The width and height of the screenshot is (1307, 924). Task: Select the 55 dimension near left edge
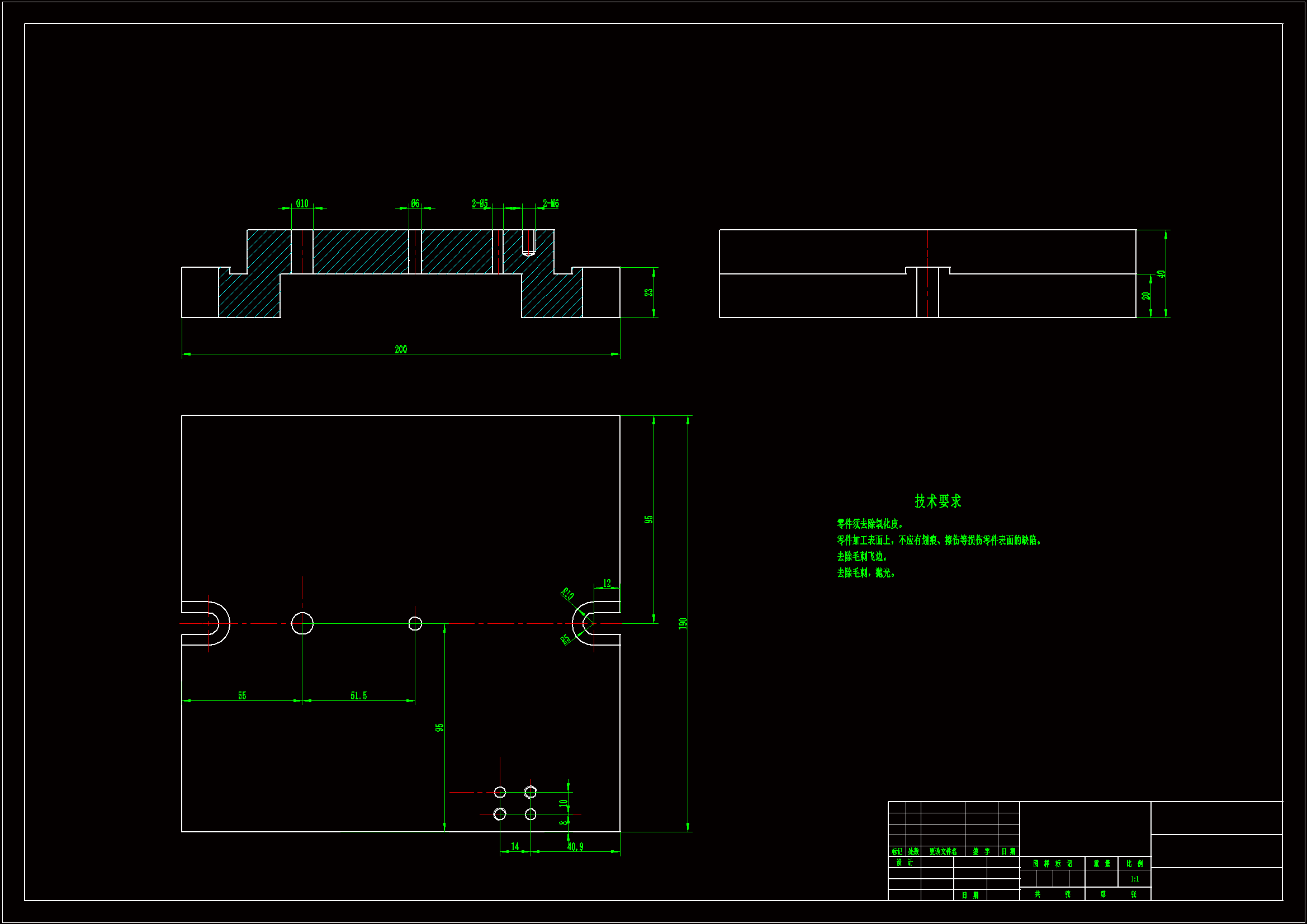[242, 696]
